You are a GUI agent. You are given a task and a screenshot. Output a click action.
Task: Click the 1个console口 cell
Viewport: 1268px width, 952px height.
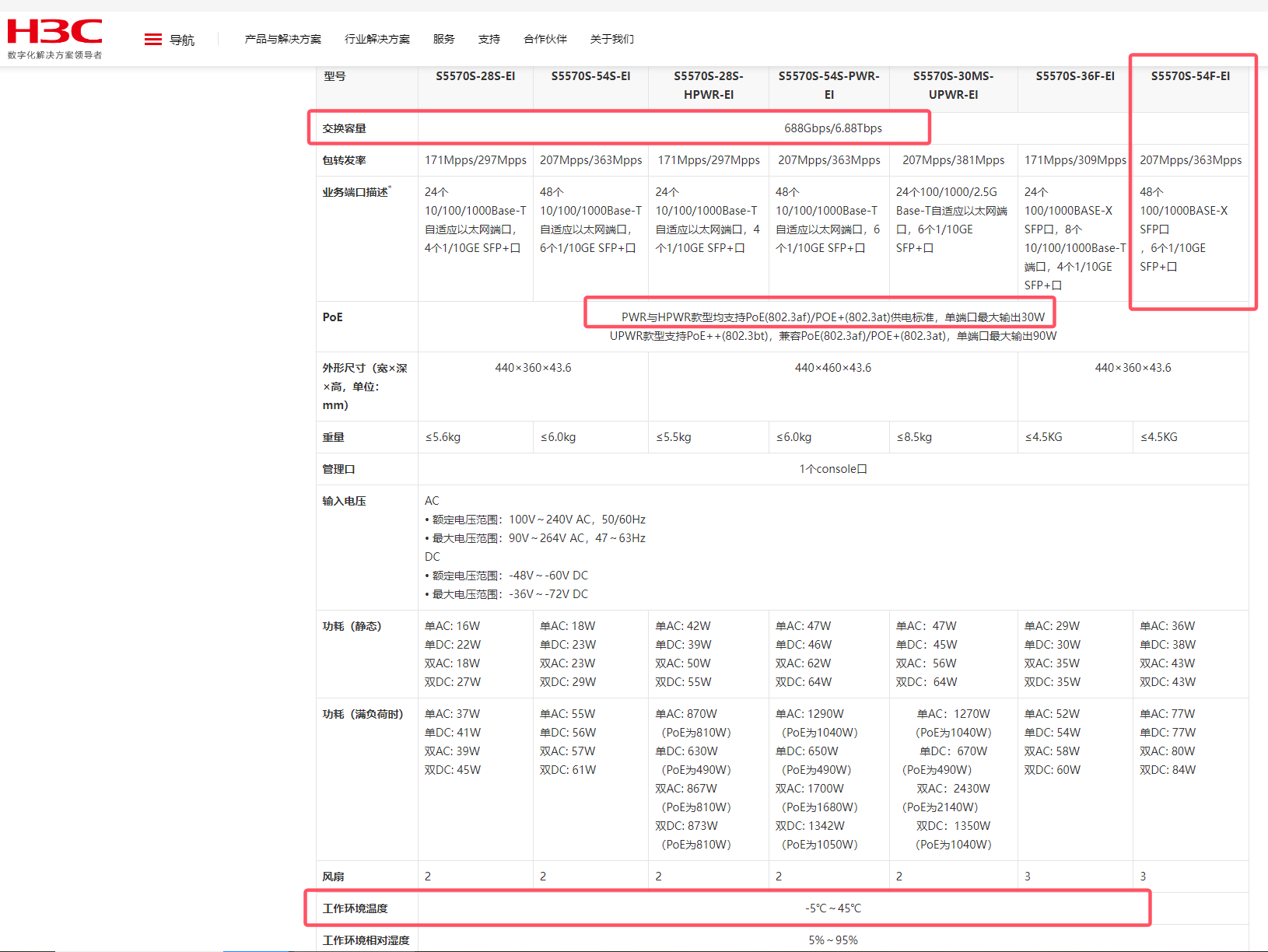832,469
